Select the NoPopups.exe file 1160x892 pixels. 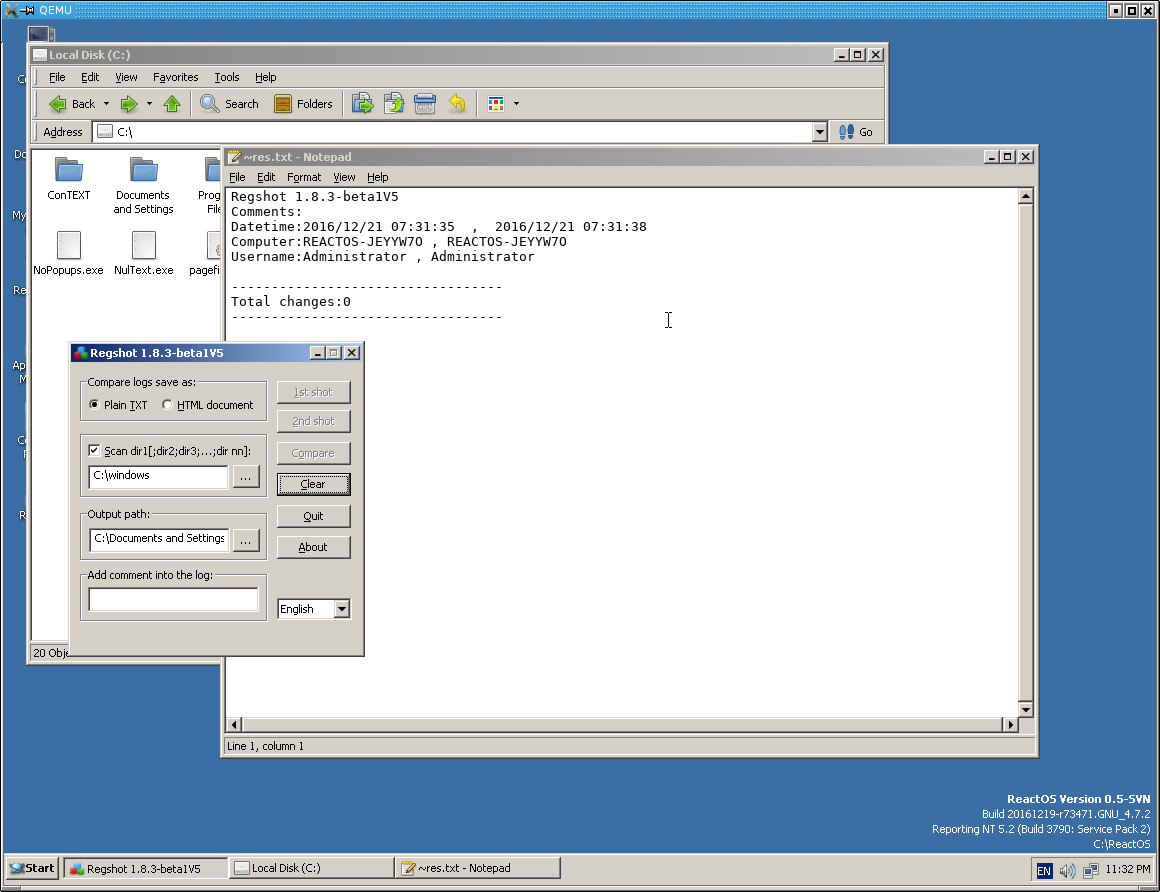[x=69, y=254]
